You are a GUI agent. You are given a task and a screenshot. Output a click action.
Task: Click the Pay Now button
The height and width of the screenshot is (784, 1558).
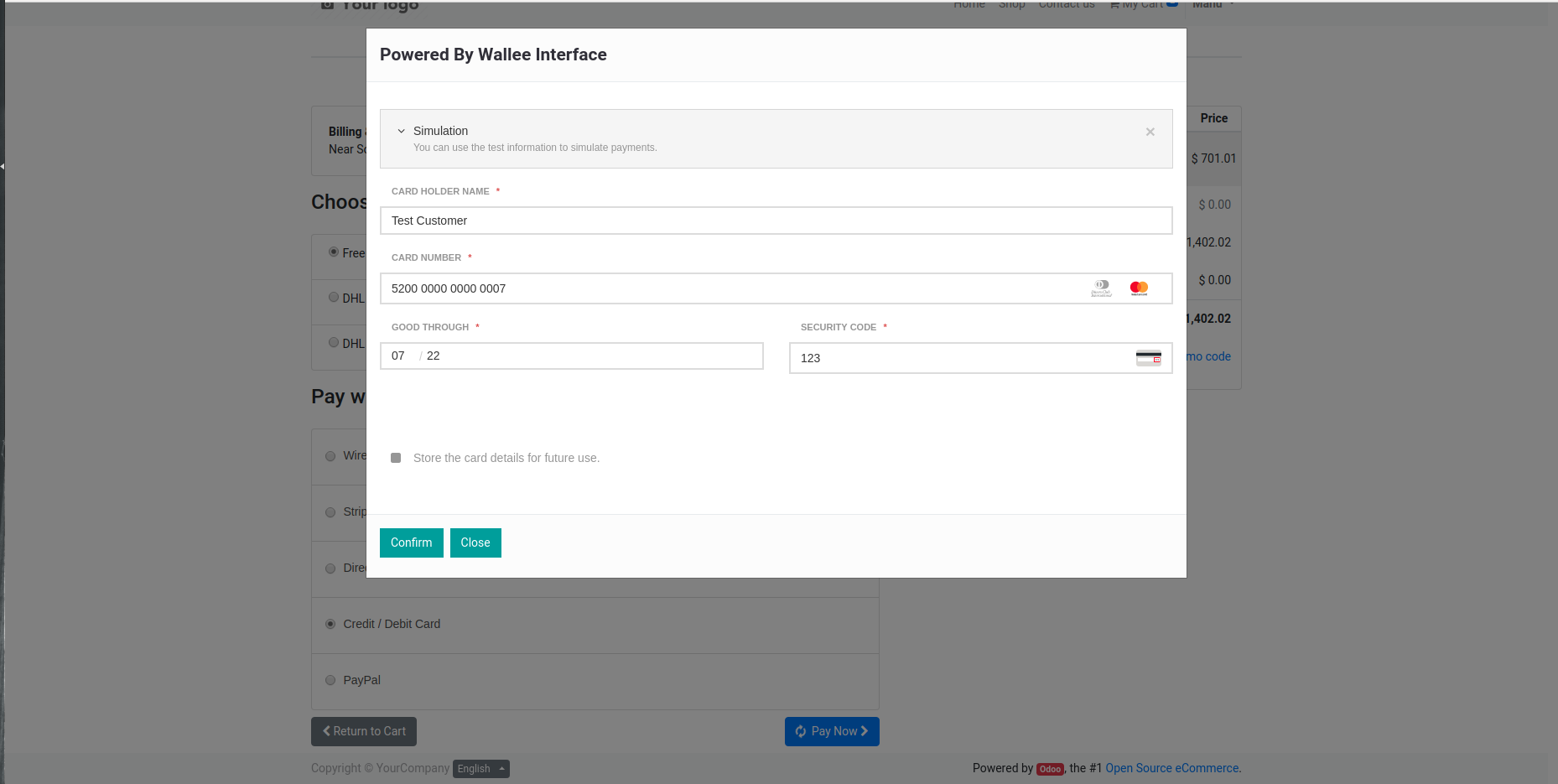832,731
